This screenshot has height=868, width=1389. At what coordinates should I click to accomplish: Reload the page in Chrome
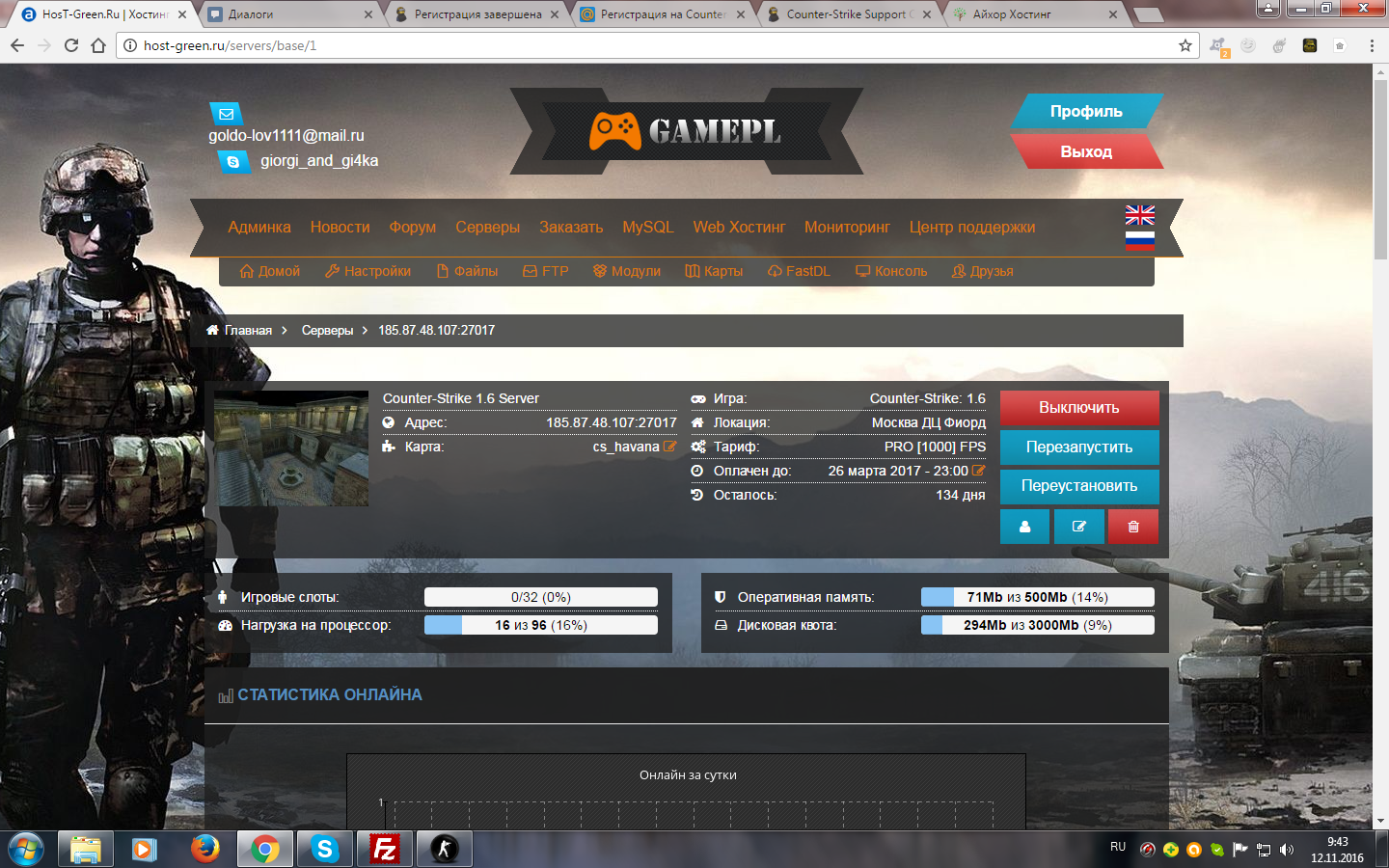pos(71,45)
